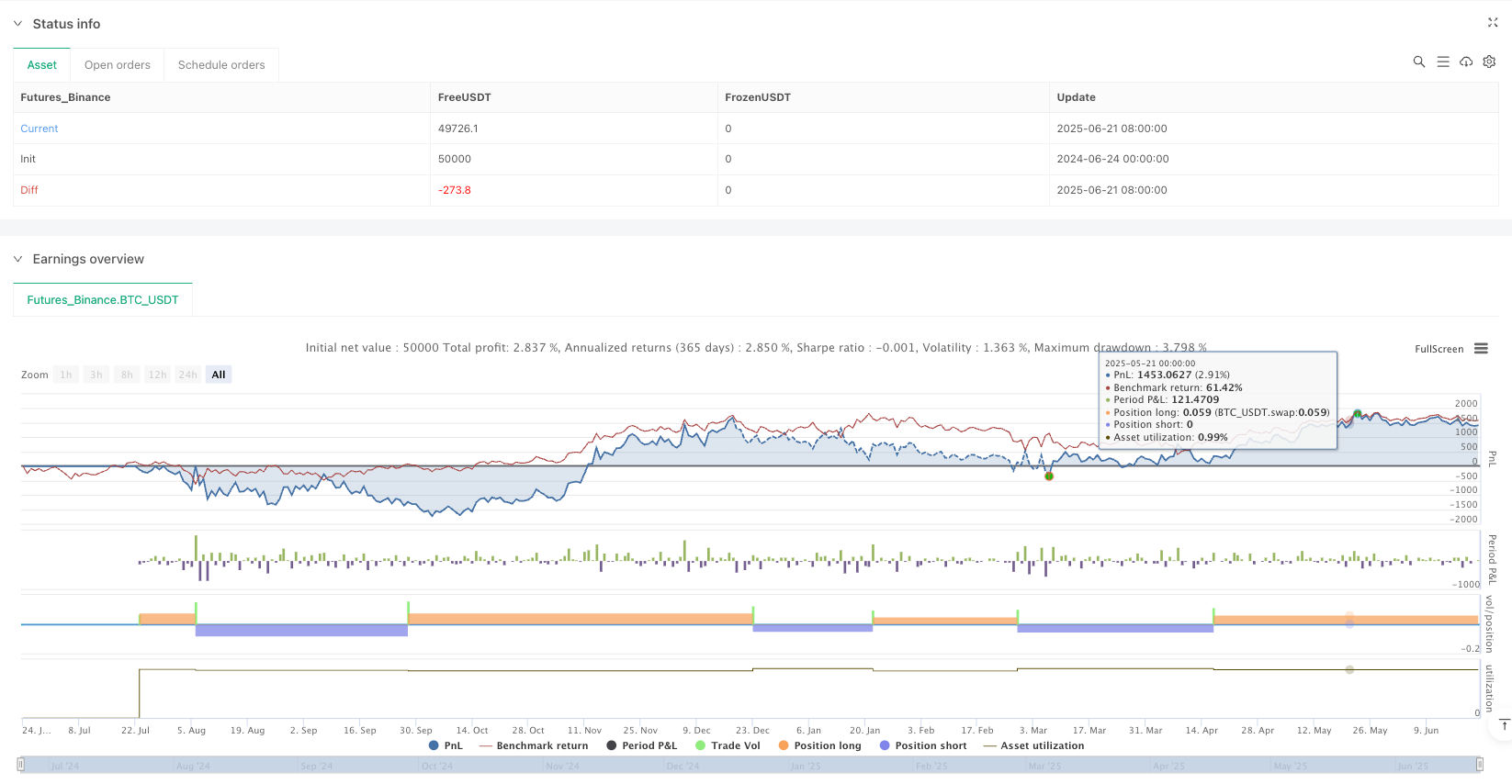Select the Futures_Binance.BTC_USDT tab
1512x784 pixels.
(103, 300)
